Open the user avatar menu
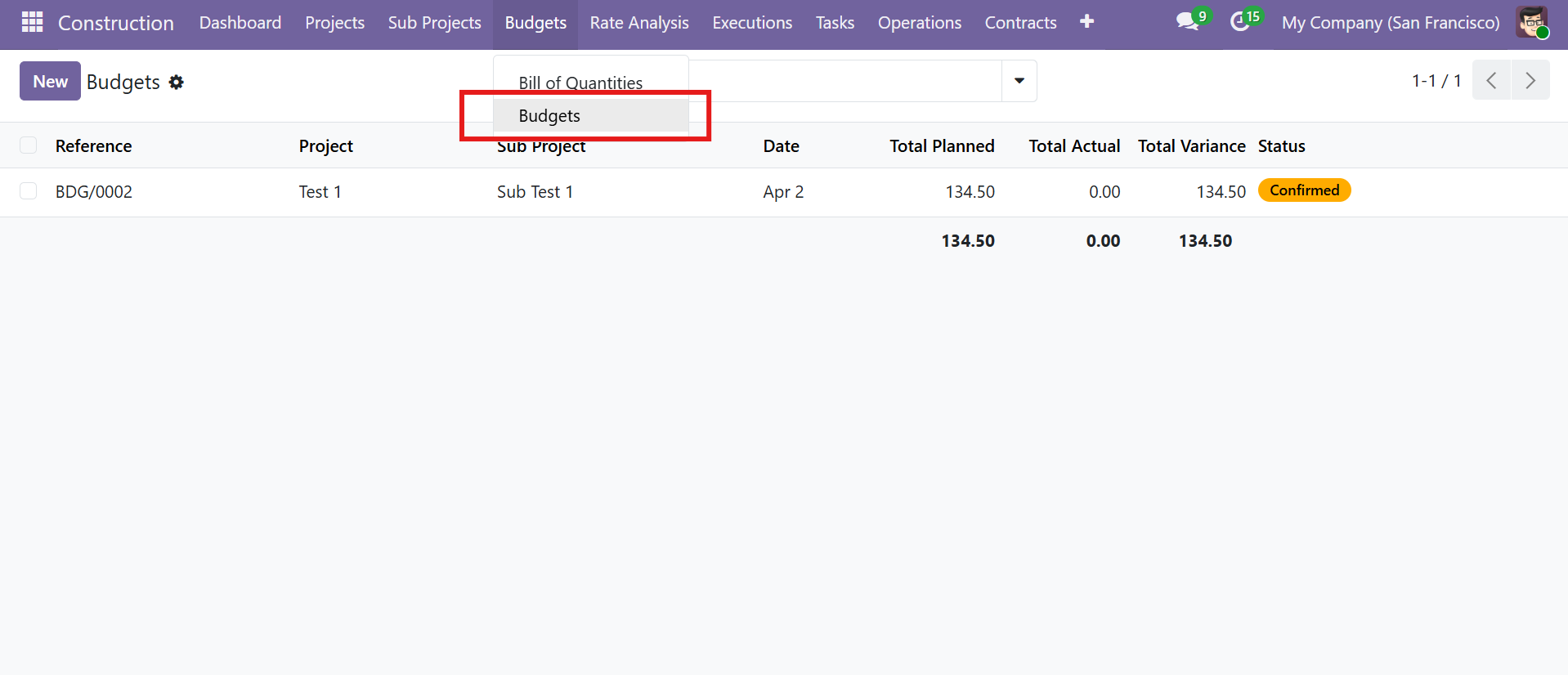Image resolution: width=1568 pixels, height=675 pixels. 1531,22
